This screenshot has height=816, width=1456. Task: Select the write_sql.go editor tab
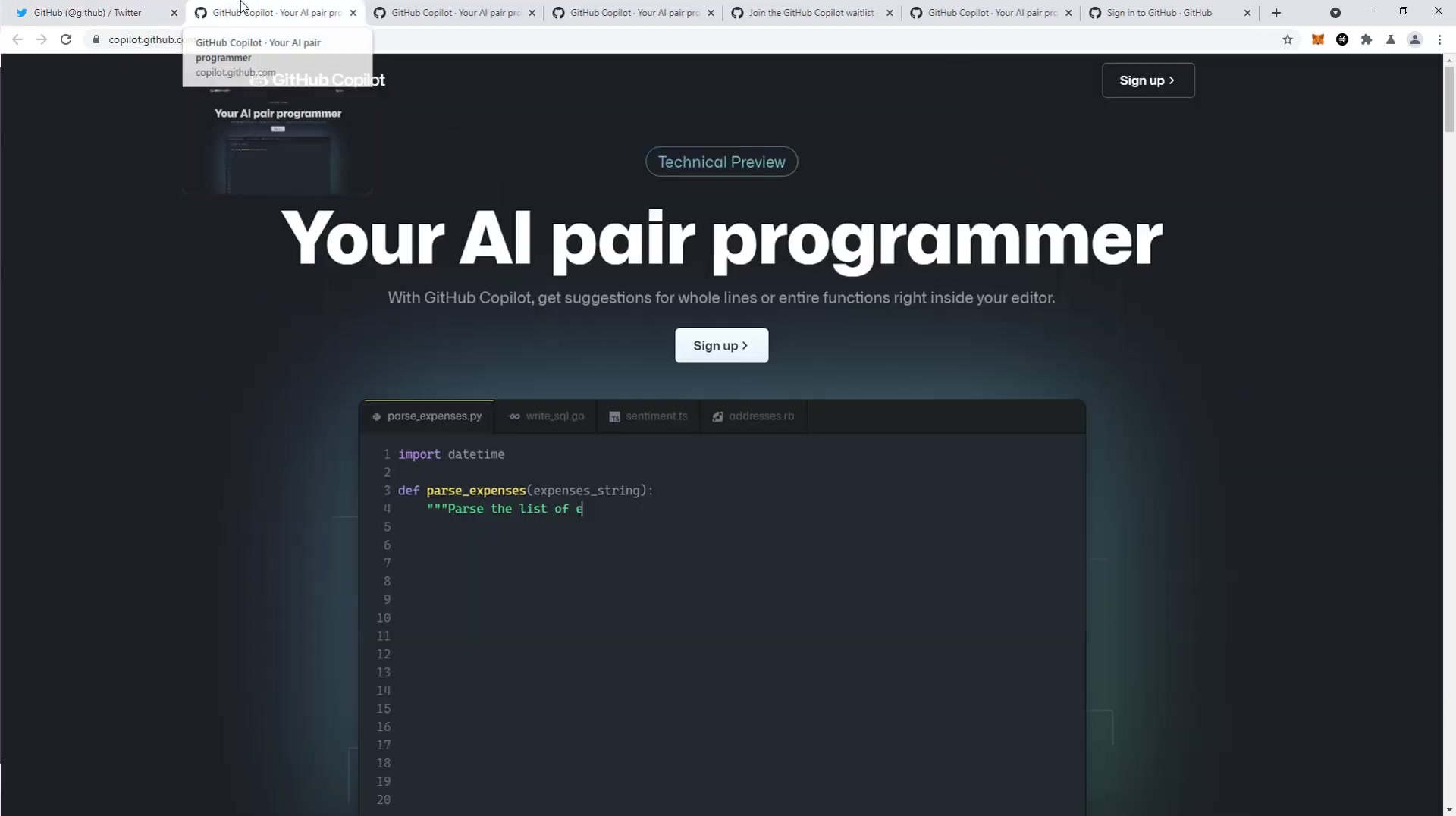coord(546,416)
